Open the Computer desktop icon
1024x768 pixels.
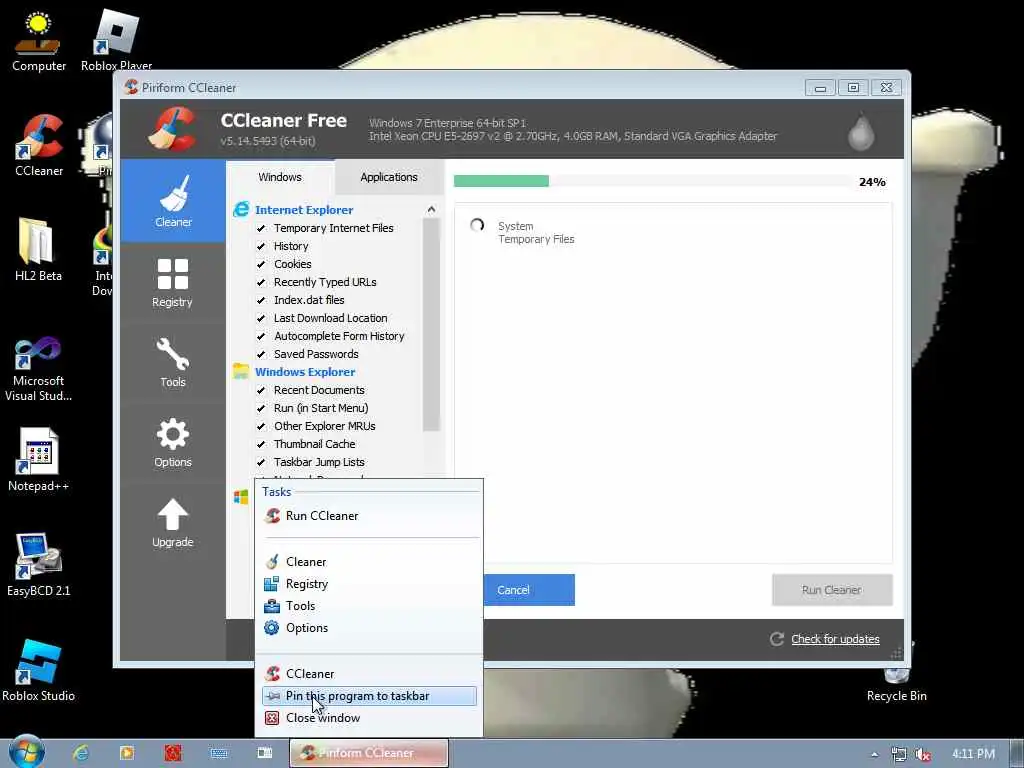39,40
